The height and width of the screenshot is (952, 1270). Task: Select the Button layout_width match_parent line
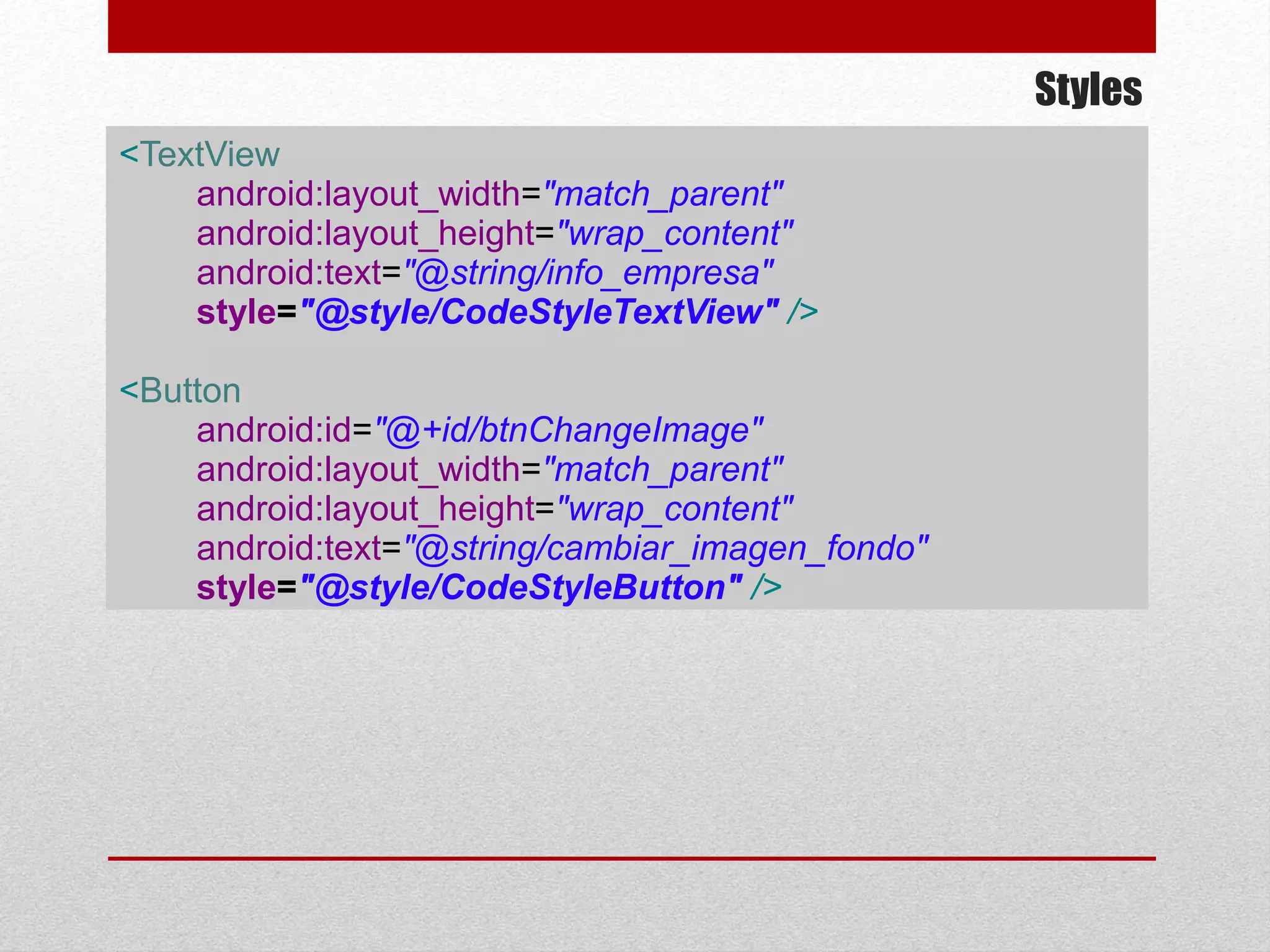(x=491, y=470)
